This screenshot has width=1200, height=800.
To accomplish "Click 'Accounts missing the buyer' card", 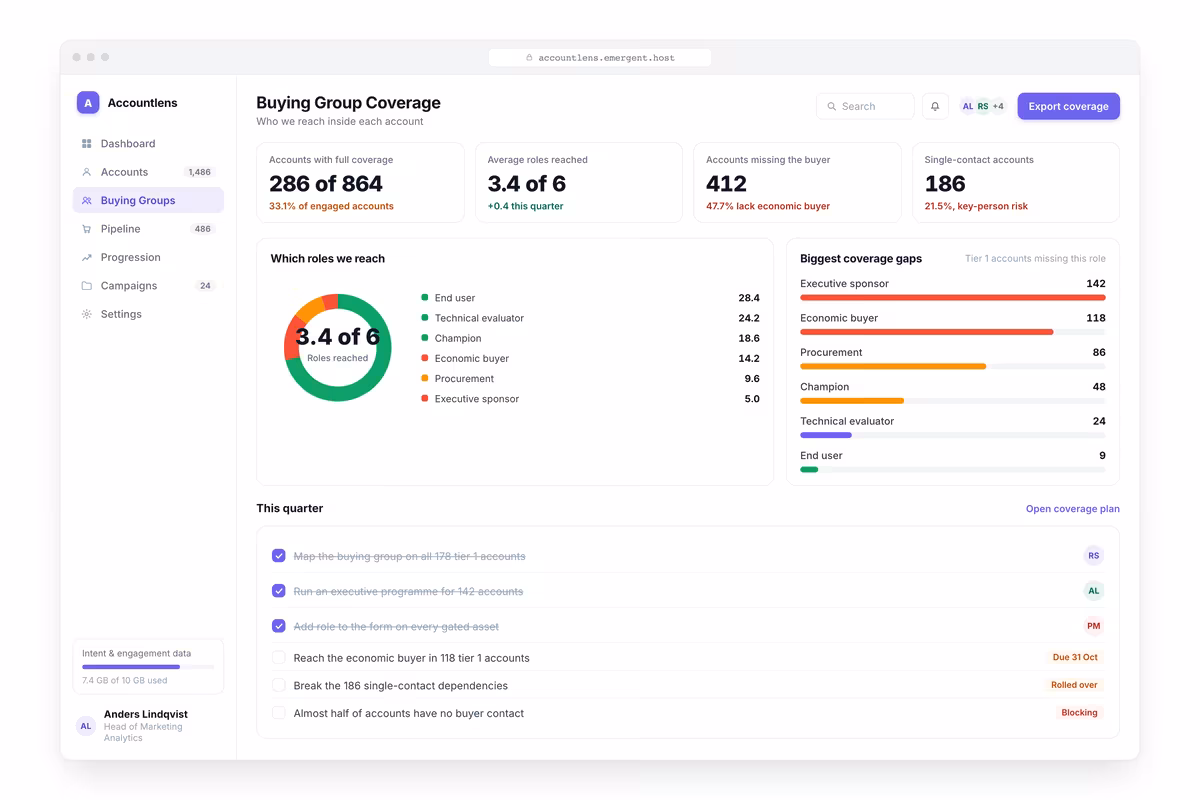I will [797, 182].
